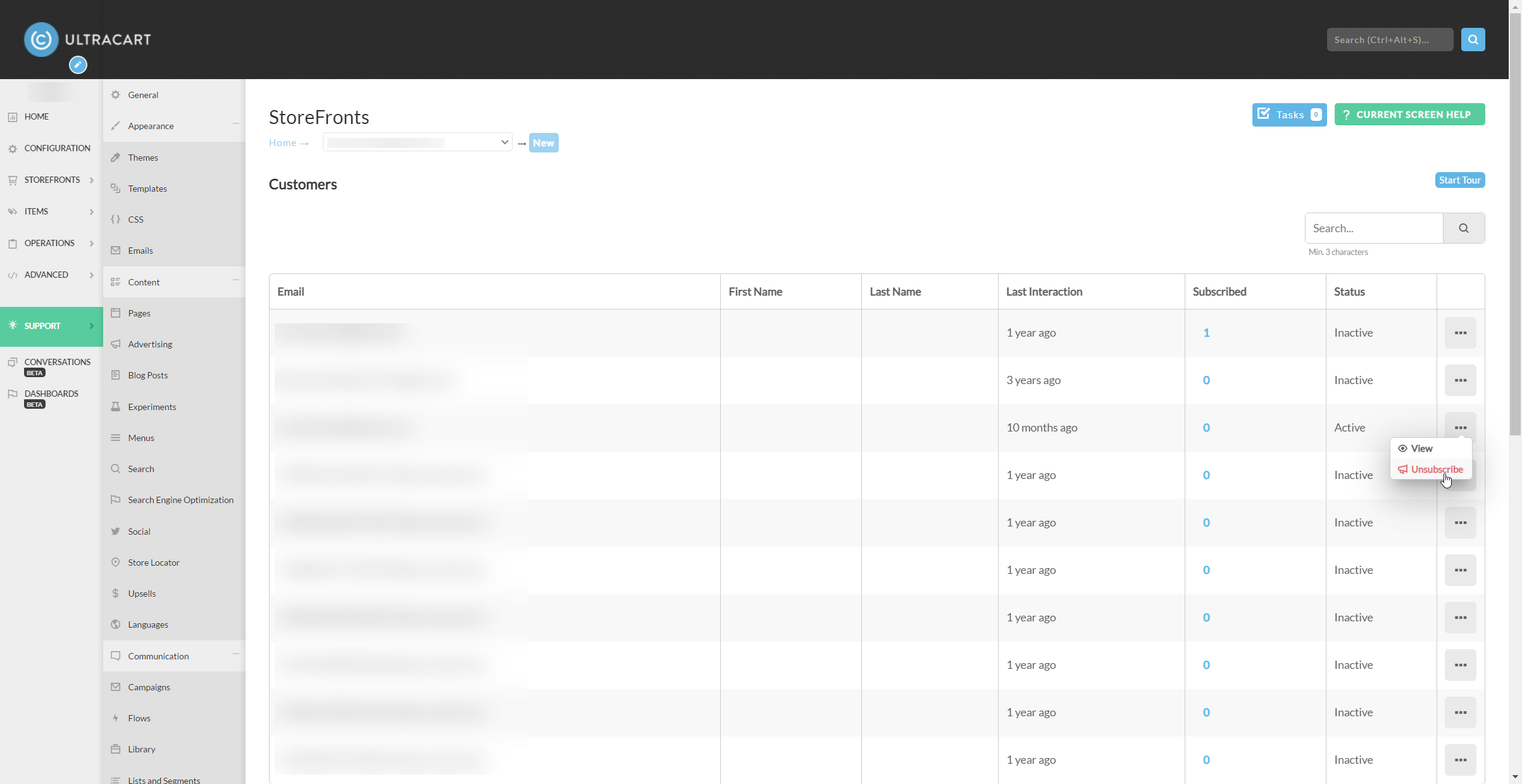Image resolution: width=1522 pixels, height=784 pixels.
Task: Collapse the Communication section
Action: point(235,654)
